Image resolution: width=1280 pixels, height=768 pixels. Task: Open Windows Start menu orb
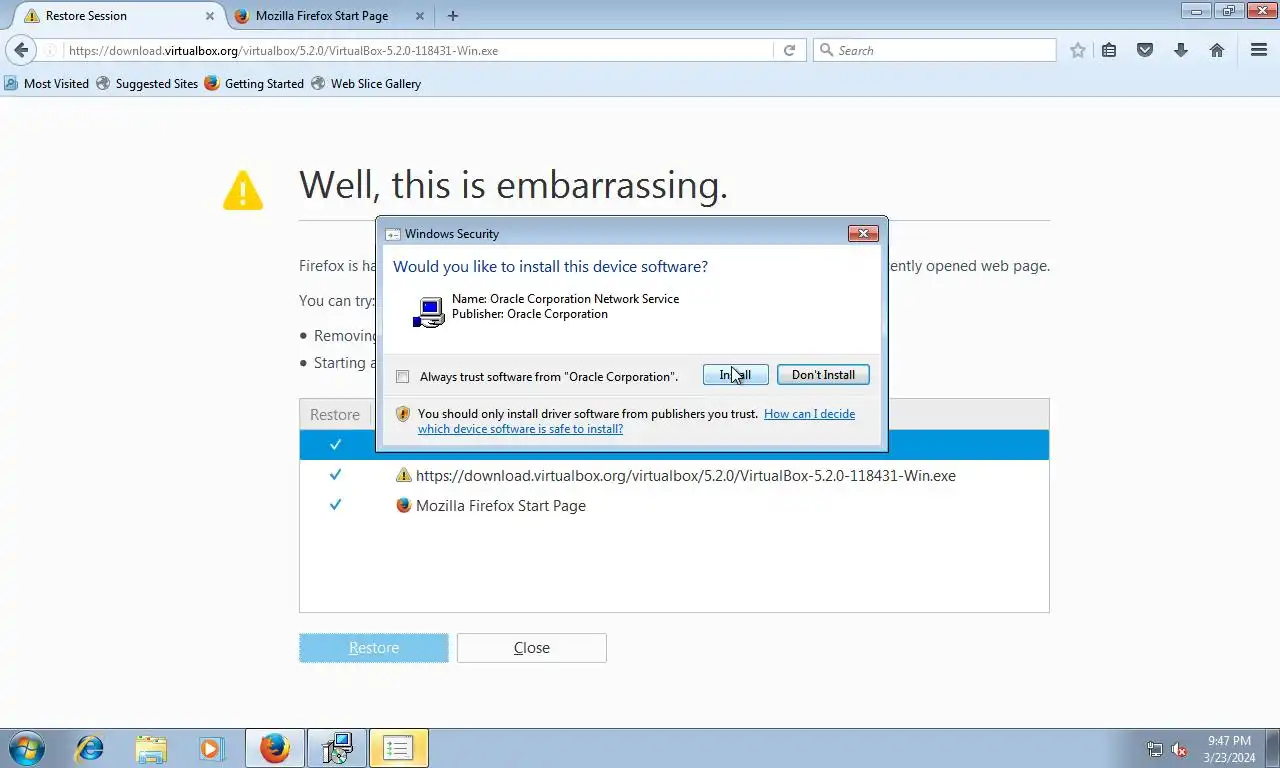27,748
